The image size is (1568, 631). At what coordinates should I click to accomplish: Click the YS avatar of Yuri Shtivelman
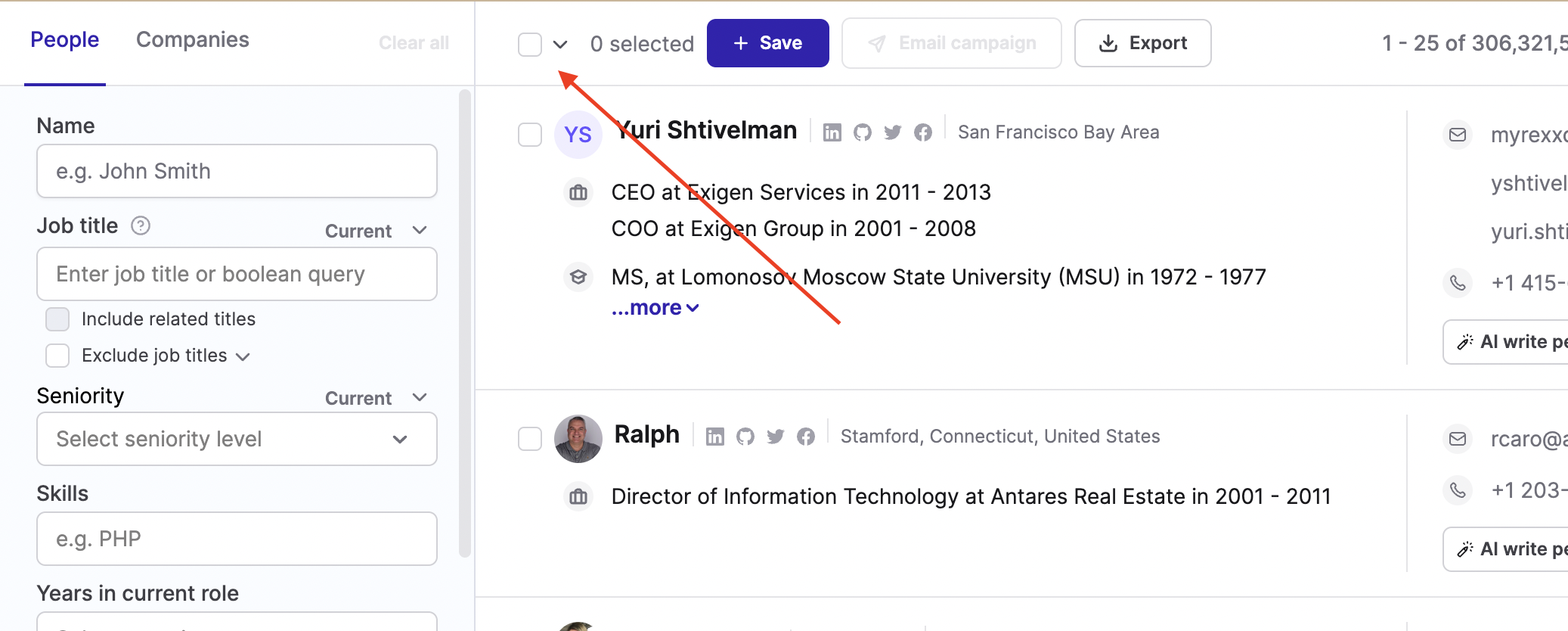pos(578,135)
